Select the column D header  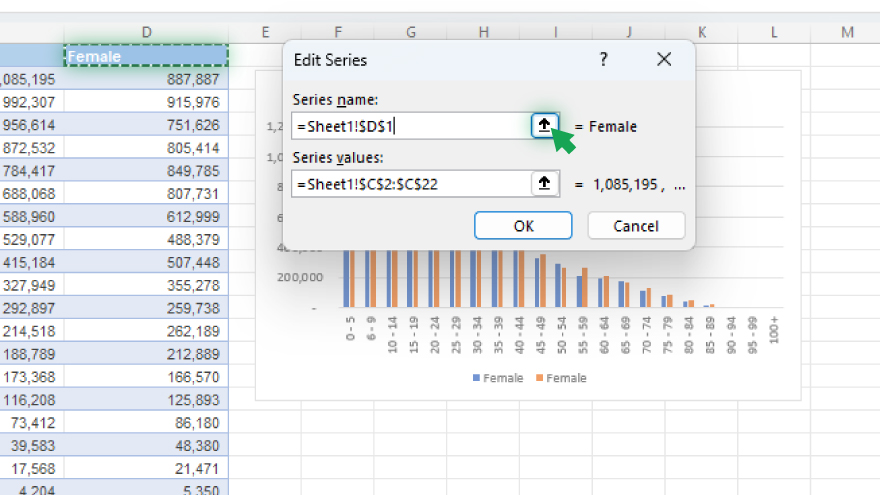147,33
